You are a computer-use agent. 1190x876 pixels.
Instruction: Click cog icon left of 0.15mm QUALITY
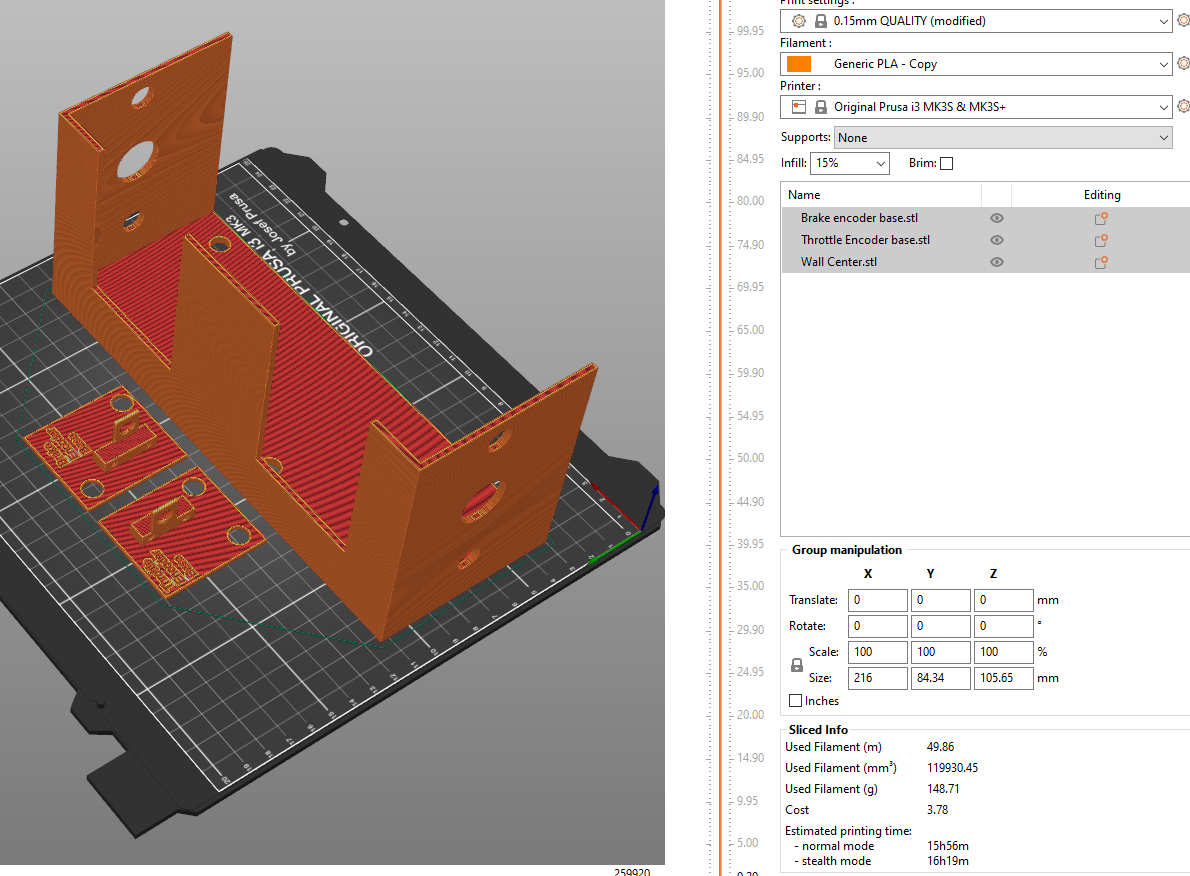coord(798,21)
